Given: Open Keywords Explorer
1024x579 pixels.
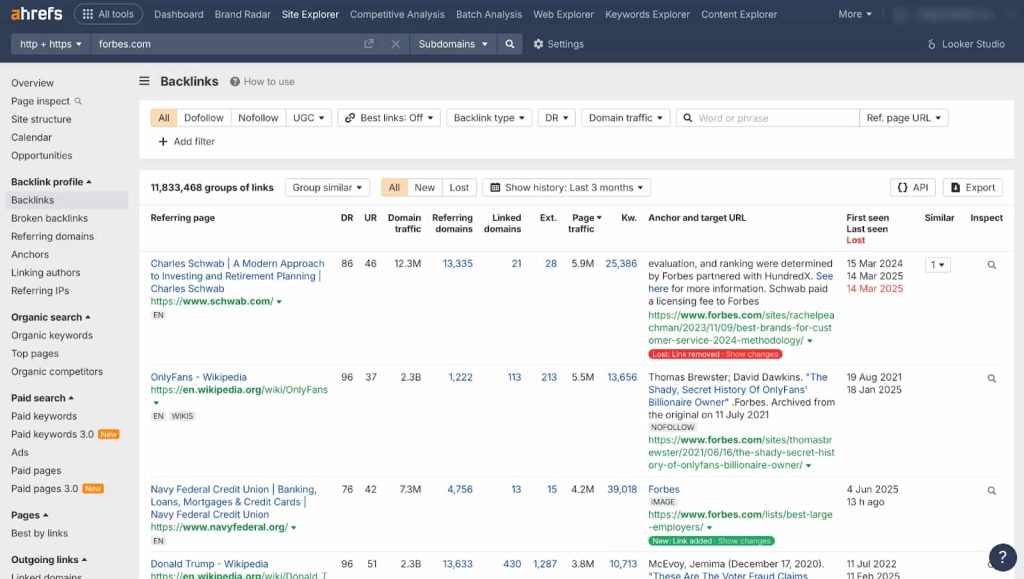Looking at the screenshot, I should point(647,14).
